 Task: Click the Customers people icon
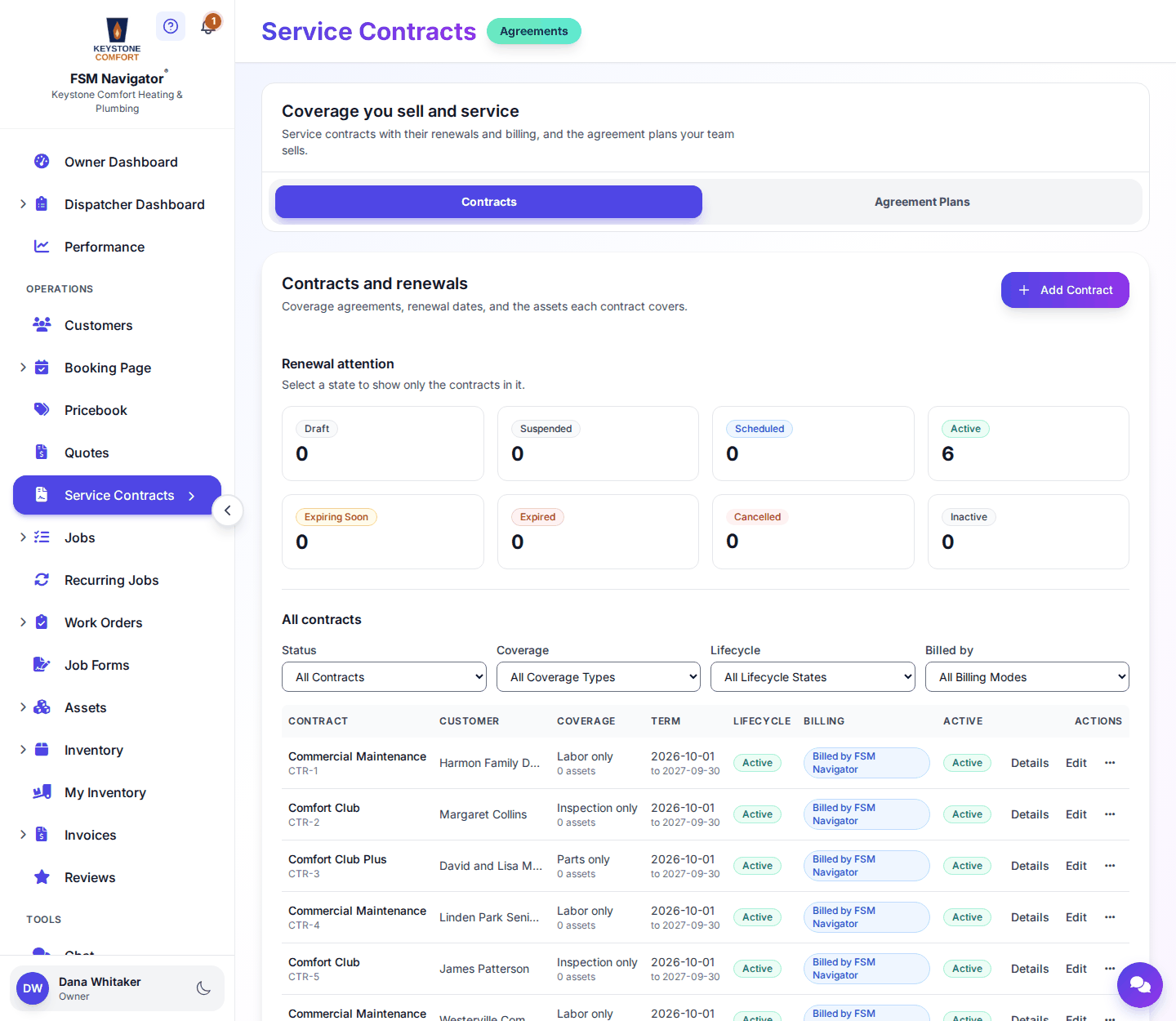(x=42, y=325)
